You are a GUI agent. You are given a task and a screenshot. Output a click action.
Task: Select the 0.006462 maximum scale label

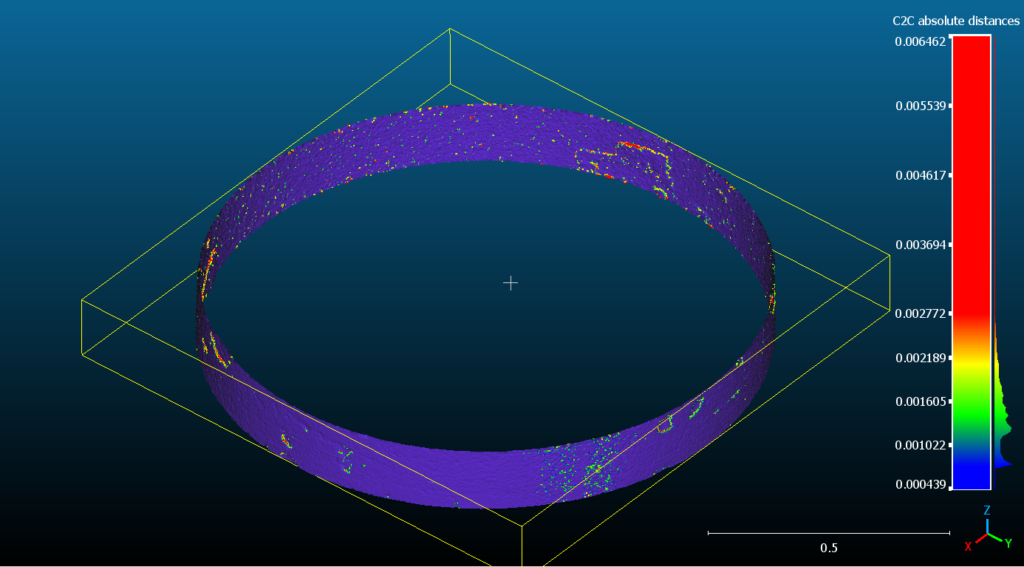click(919, 42)
